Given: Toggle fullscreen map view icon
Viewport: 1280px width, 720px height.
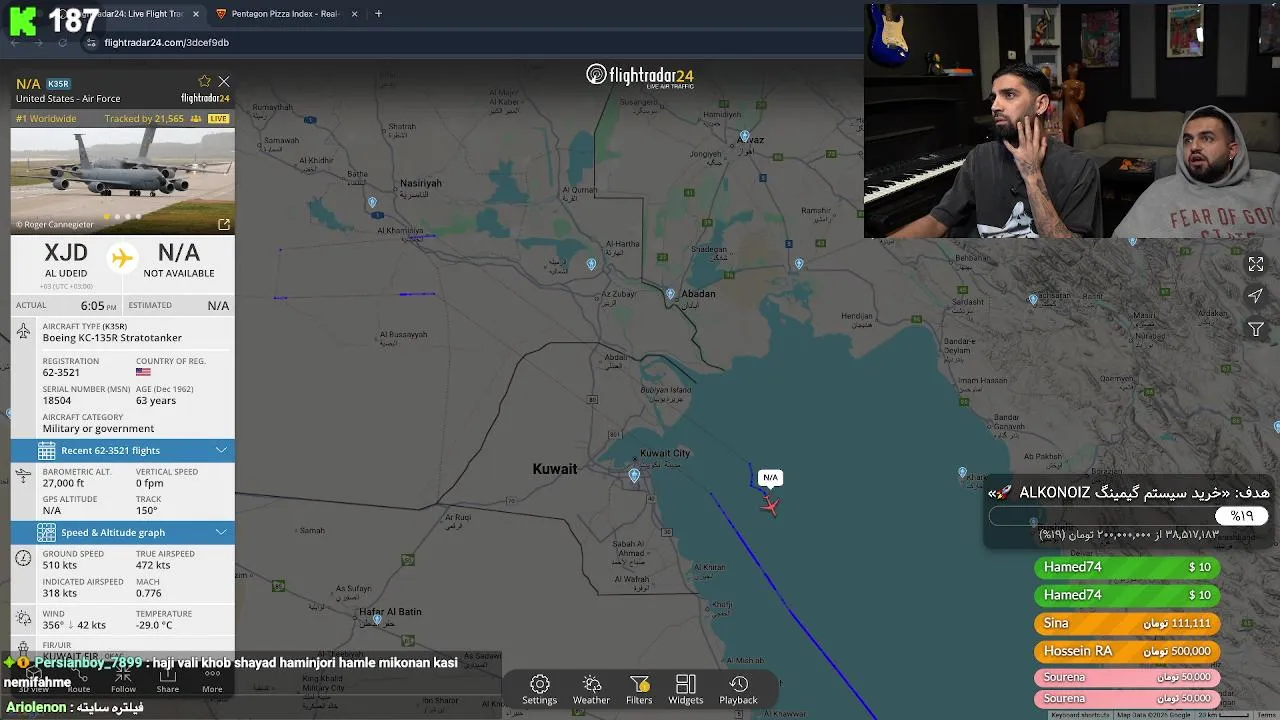Looking at the screenshot, I should [x=1256, y=264].
